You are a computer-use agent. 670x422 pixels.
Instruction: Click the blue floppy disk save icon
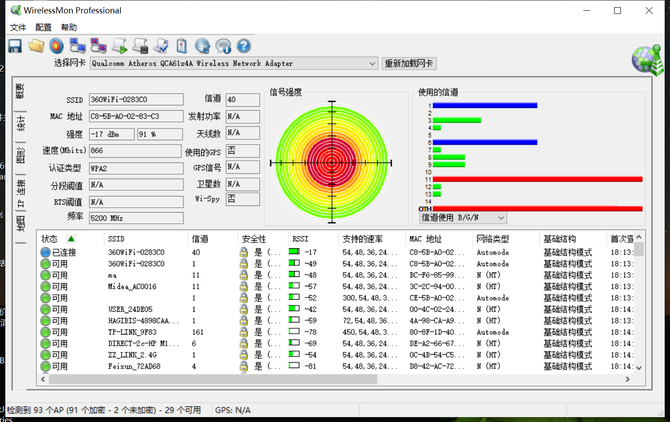coord(15,45)
